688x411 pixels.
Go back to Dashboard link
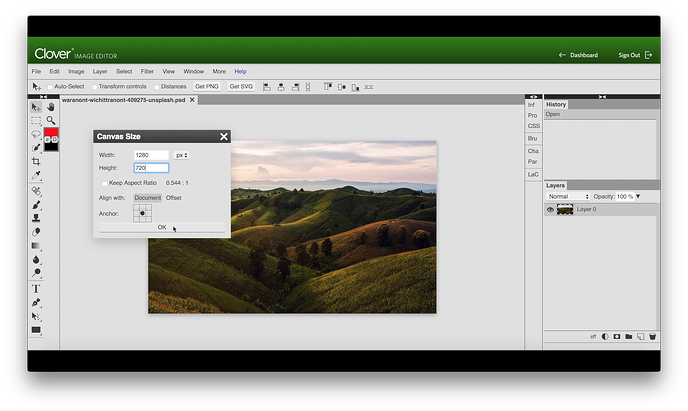click(578, 55)
